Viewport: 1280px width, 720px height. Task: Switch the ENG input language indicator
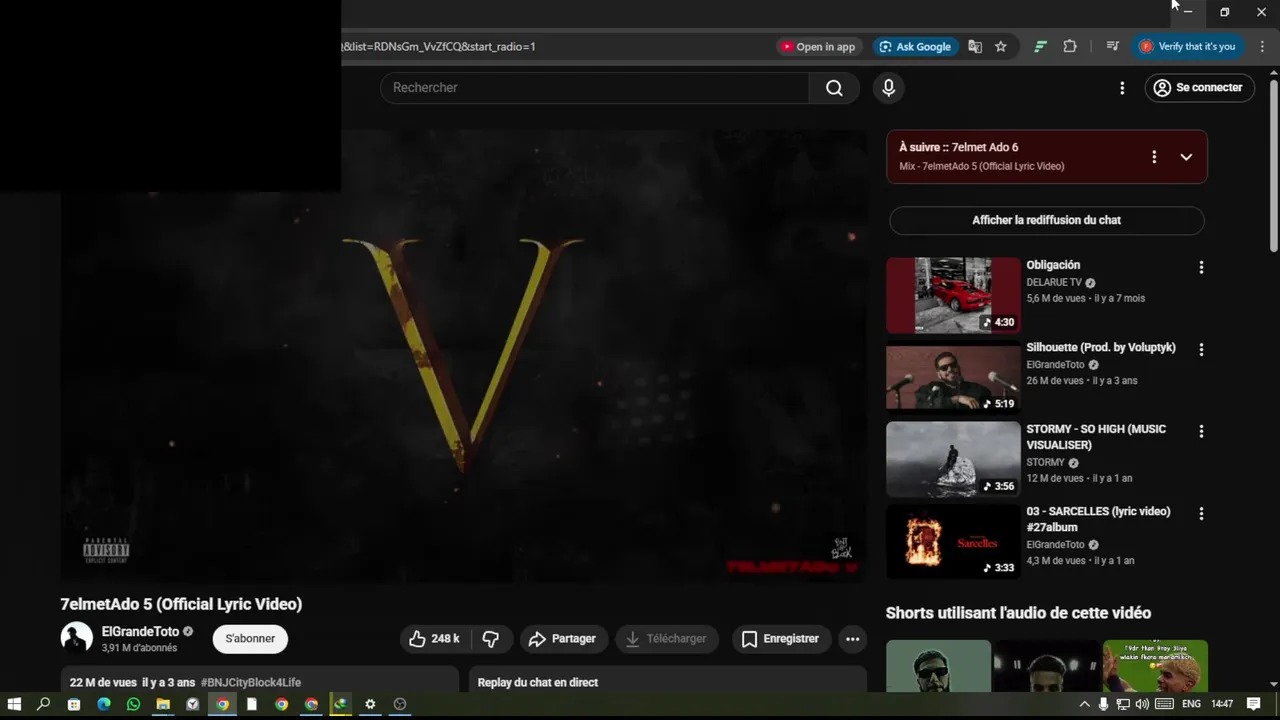tap(1191, 704)
